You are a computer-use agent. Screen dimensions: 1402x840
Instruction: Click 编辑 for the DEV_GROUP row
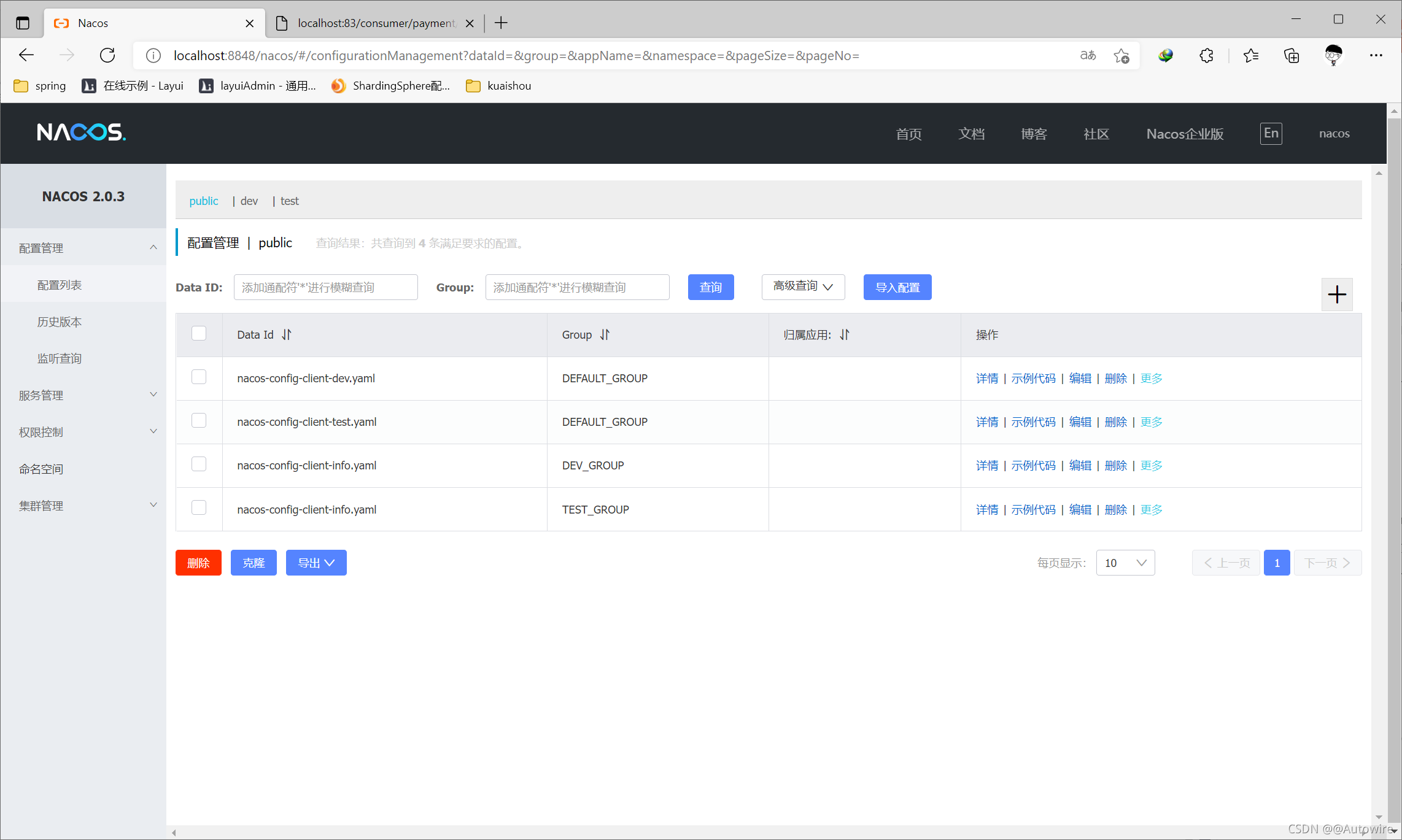(x=1080, y=466)
